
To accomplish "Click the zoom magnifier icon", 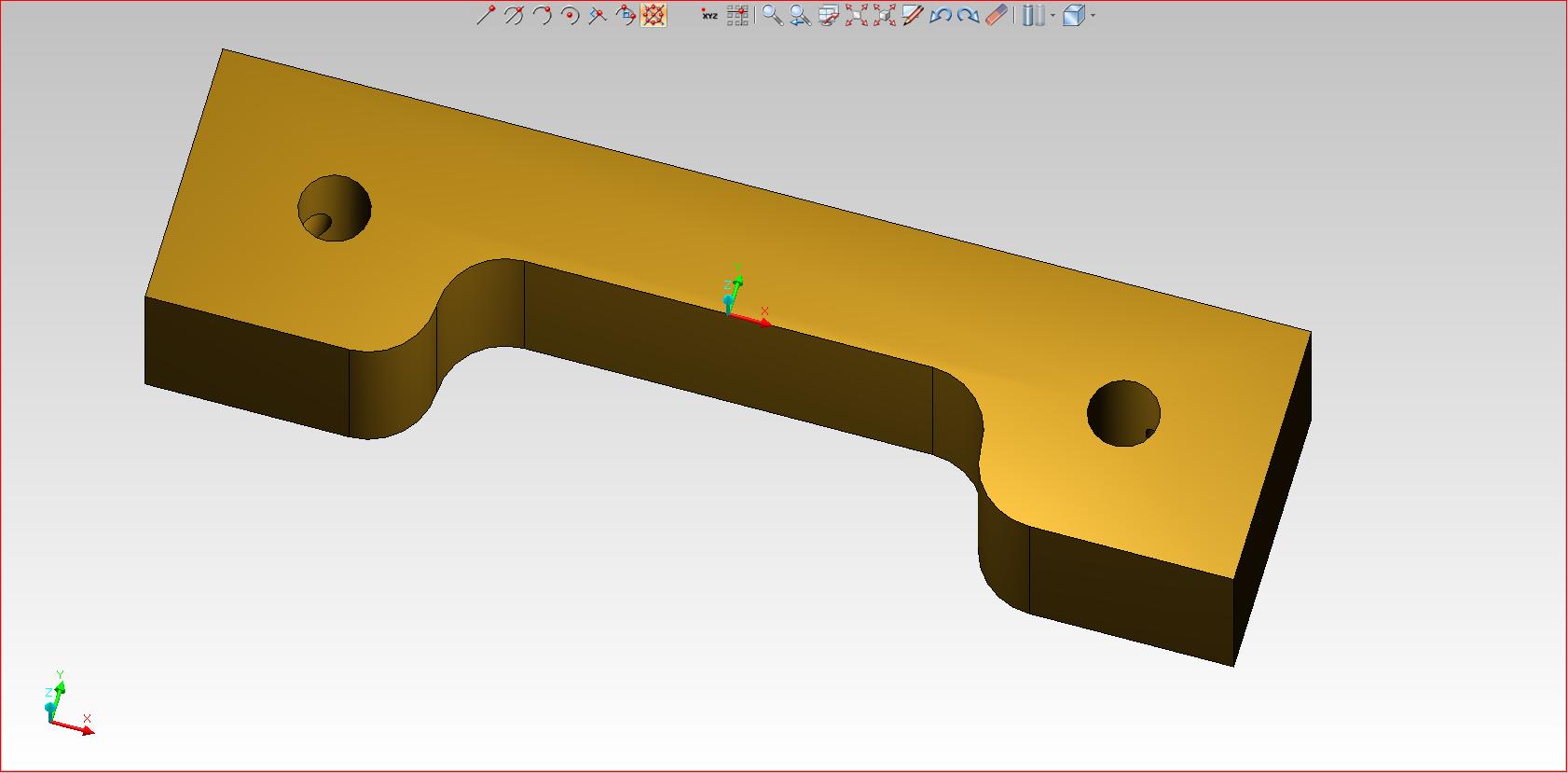I will tap(772, 15).
